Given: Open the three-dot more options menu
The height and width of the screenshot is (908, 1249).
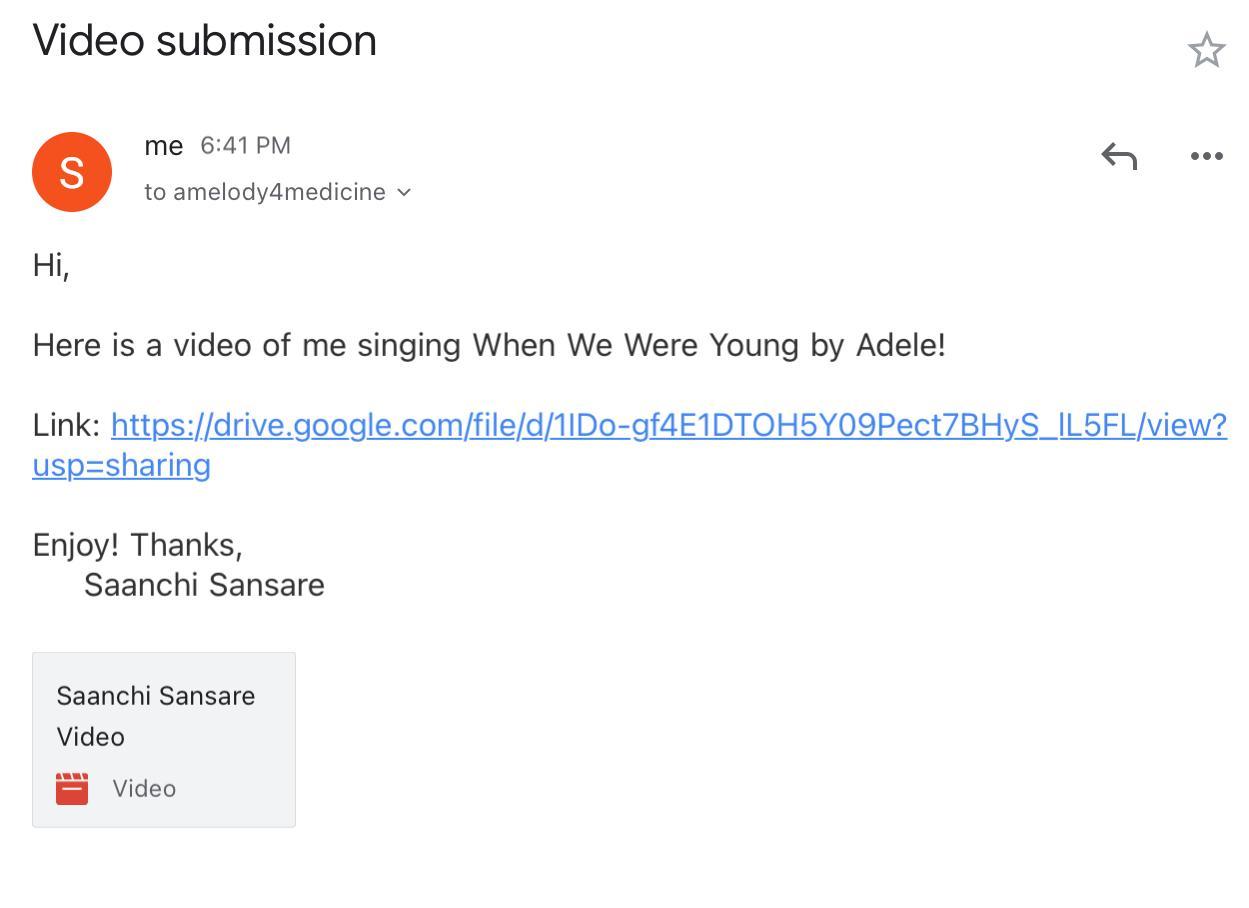Looking at the screenshot, I should click(x=1206, y=156).
